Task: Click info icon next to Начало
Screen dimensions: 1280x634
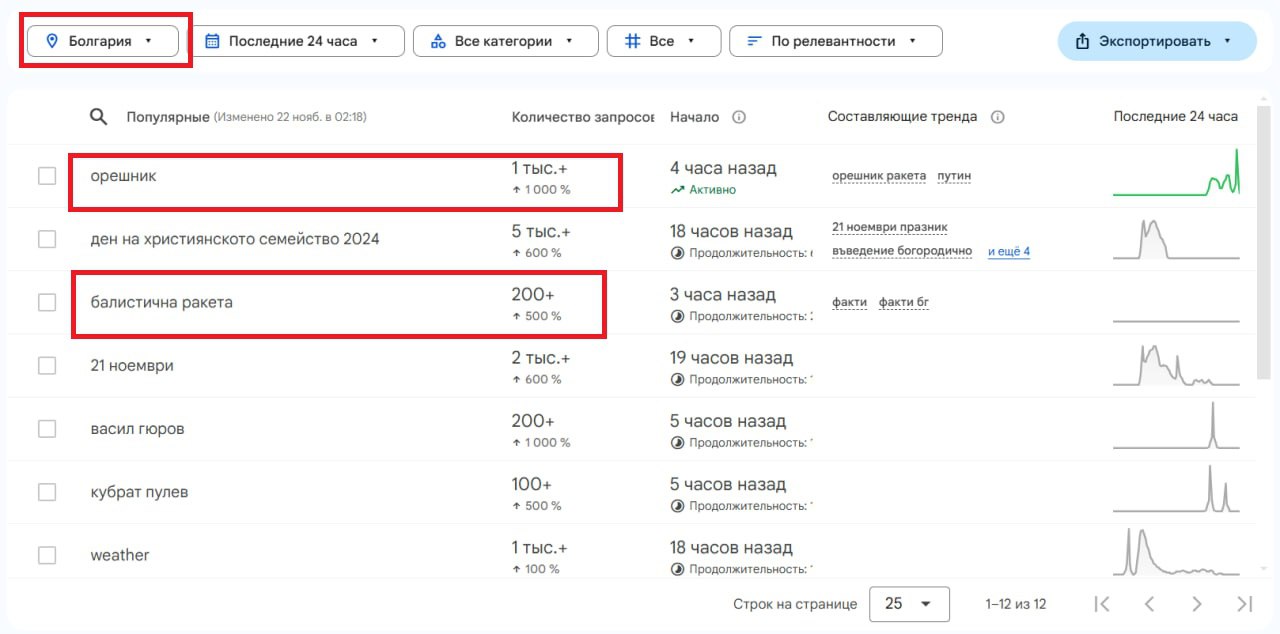Action: 739,117
